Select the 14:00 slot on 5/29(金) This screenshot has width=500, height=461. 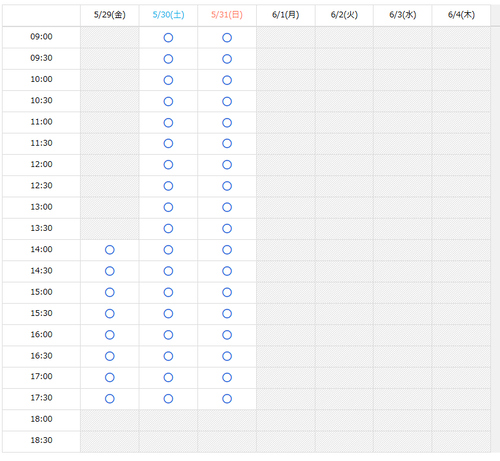click(110, 250)
